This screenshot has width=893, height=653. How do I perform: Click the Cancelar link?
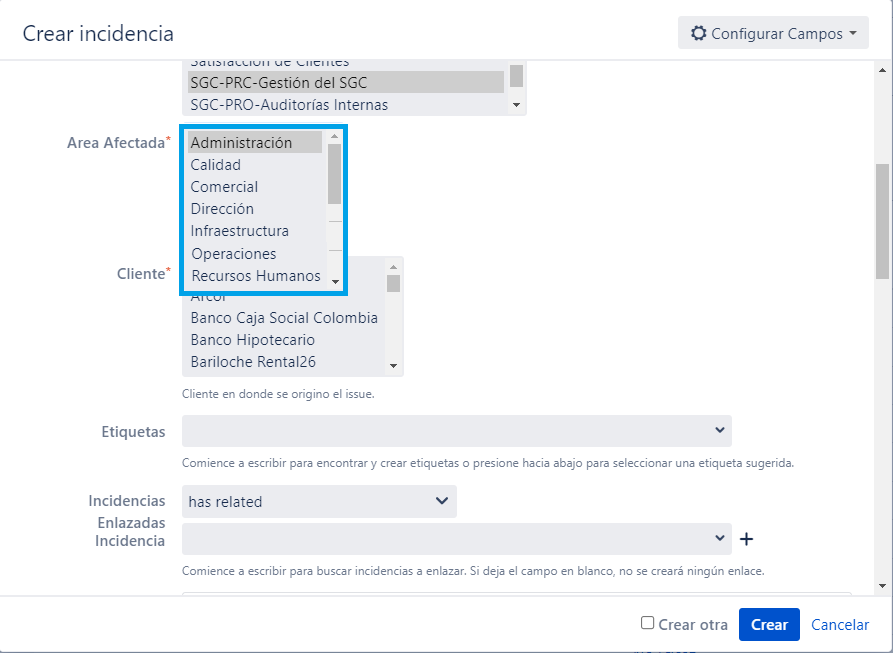[840, 625]
